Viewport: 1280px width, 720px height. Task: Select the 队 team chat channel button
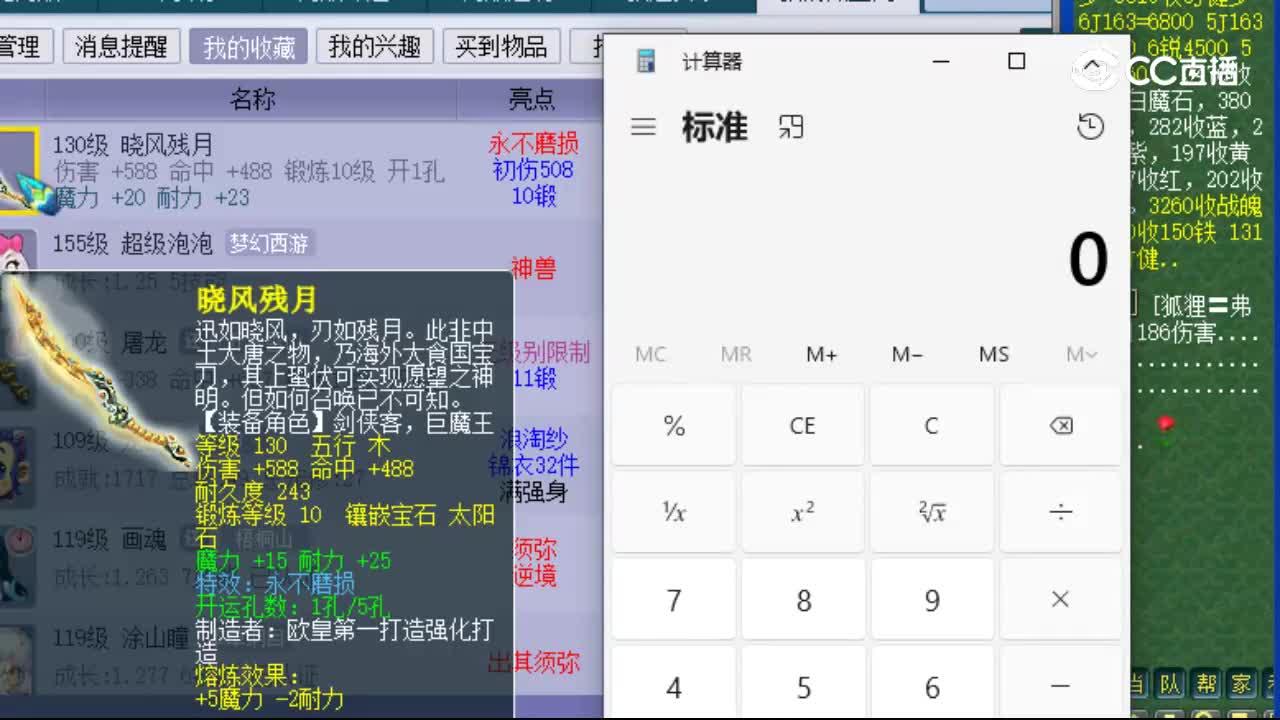[1171, 684]
